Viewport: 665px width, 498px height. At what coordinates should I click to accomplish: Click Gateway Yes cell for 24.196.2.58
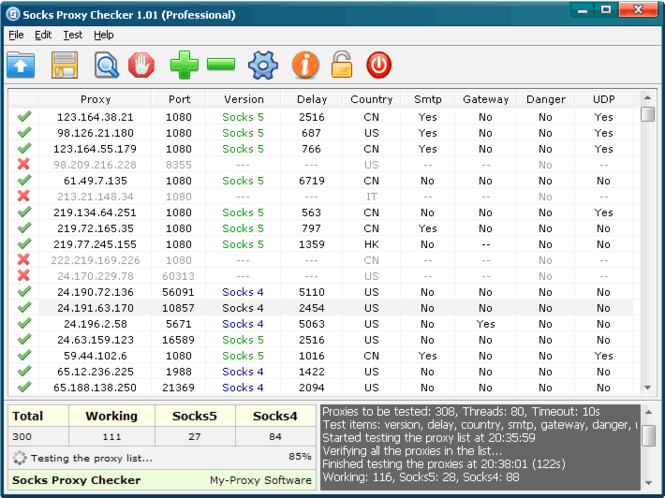point(486,323)
